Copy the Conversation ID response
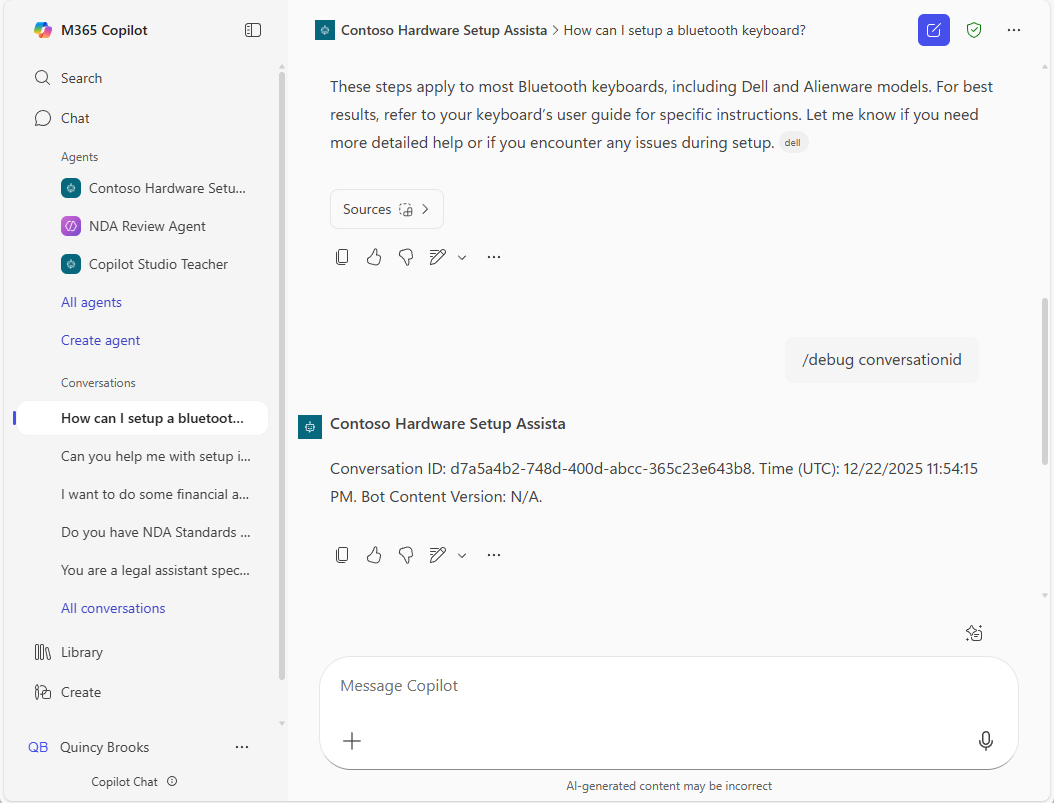Viewport: 1054px width, 803px height. point(342,555)
